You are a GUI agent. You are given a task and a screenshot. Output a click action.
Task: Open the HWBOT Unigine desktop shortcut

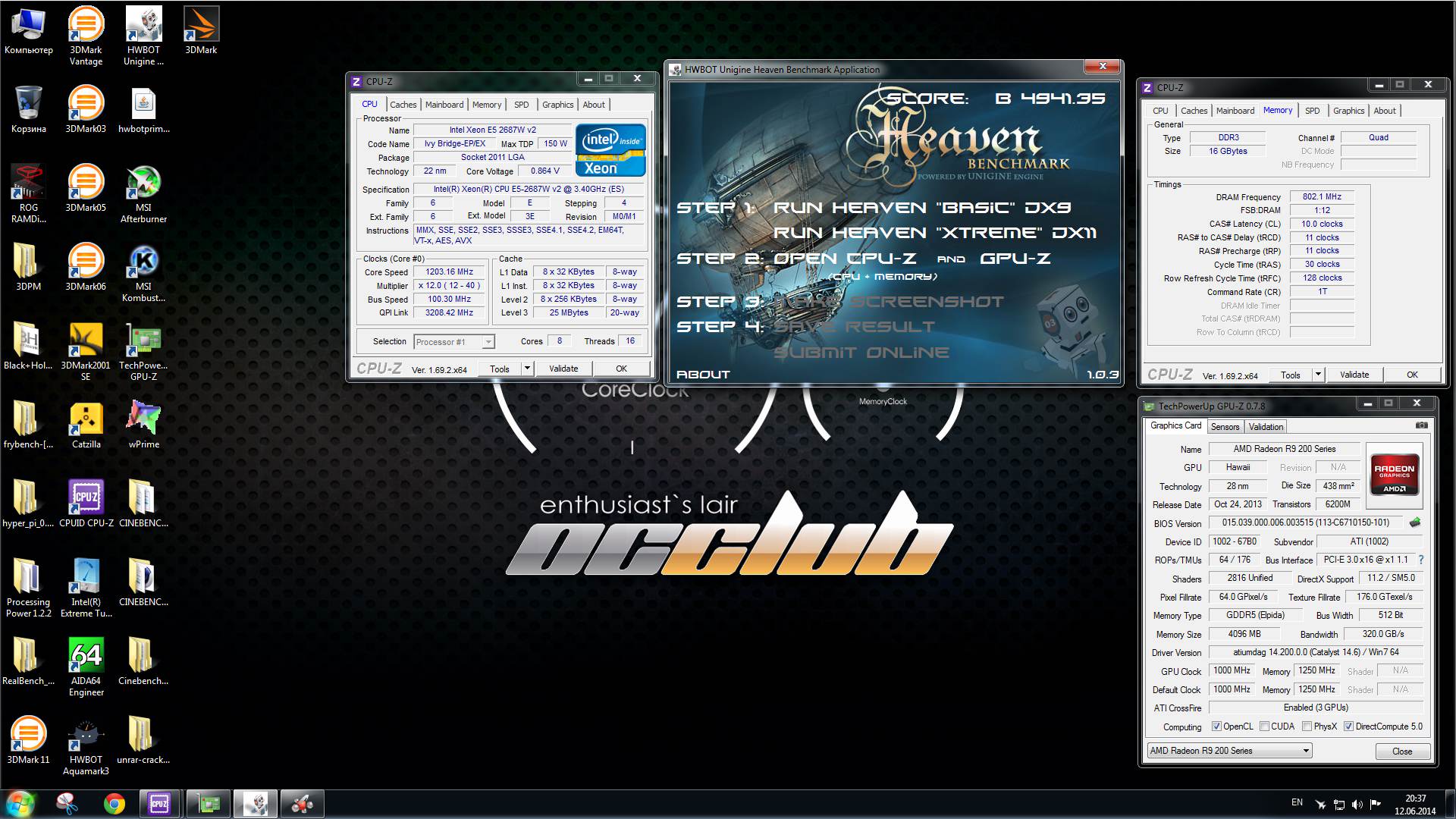143,36
